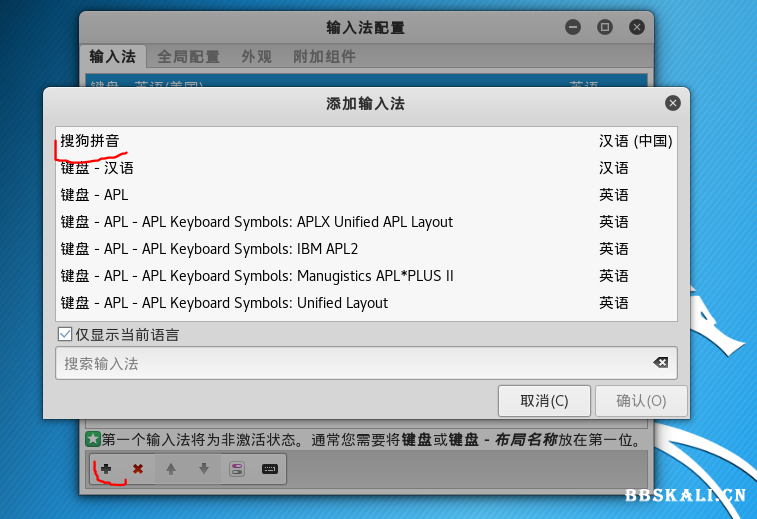The height and width of the screenshot is (519, 757).
Task: Click the add input method plus icon
Action: tap(106, 469)
